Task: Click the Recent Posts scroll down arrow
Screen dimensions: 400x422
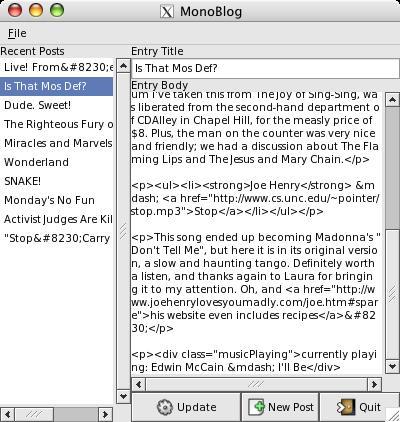Action: tap(123, 396)
